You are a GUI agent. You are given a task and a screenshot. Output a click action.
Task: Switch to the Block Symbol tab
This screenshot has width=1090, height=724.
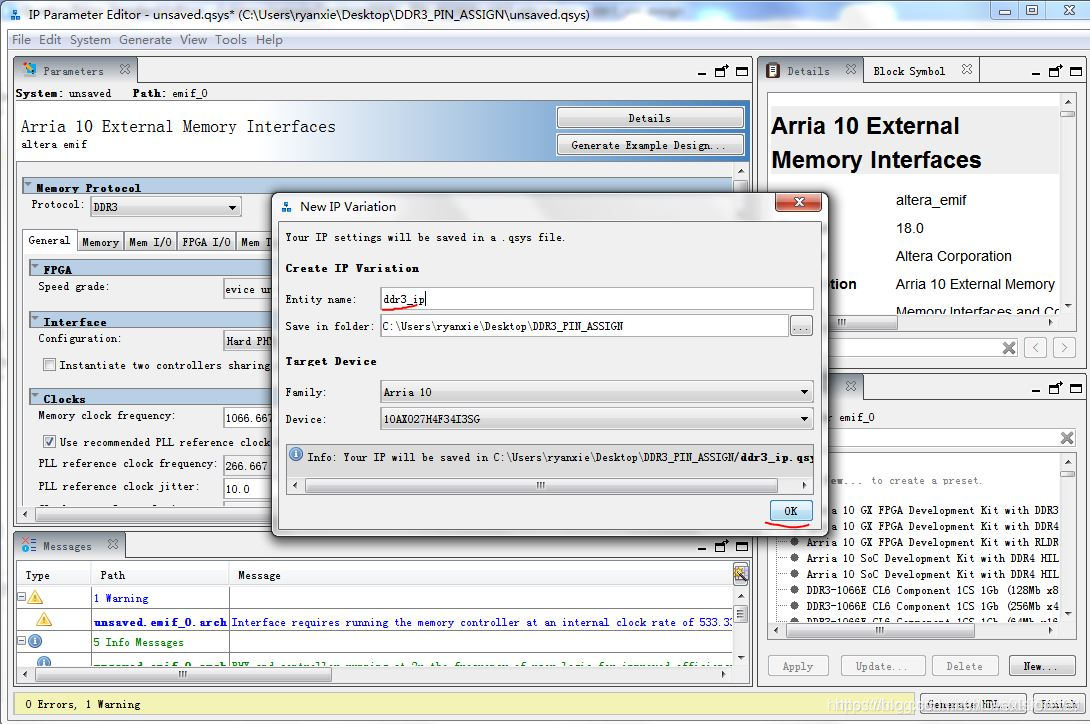tap(909, 71)
